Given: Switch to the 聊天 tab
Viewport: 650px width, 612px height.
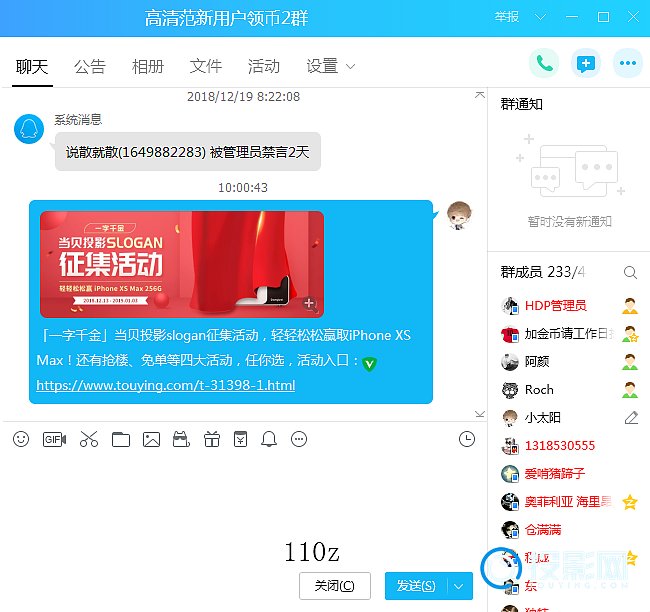Looking at the screenshot, I should (32, 66).
